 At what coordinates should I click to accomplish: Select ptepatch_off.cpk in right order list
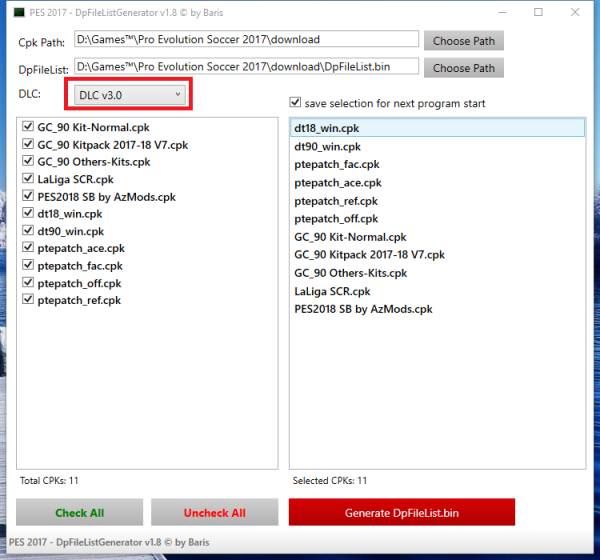(x=437, y=219)
